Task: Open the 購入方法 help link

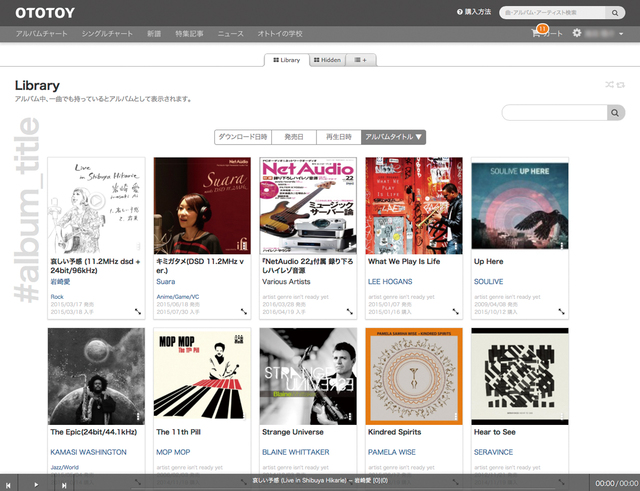Action: [474, 13]
